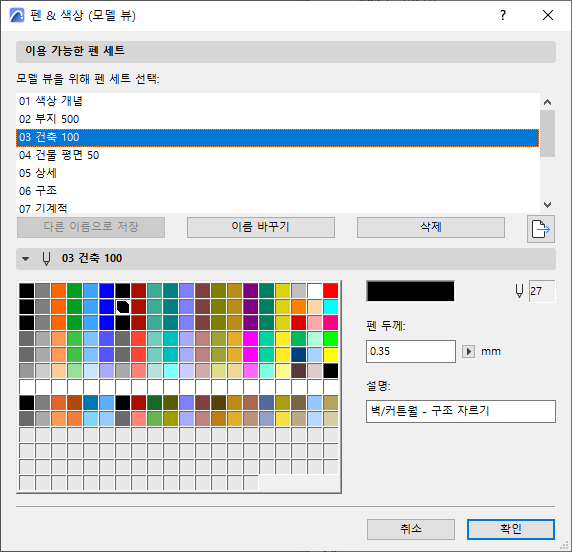
Task: Select the dark brown swatch in the sixth row
Action: 299,371
